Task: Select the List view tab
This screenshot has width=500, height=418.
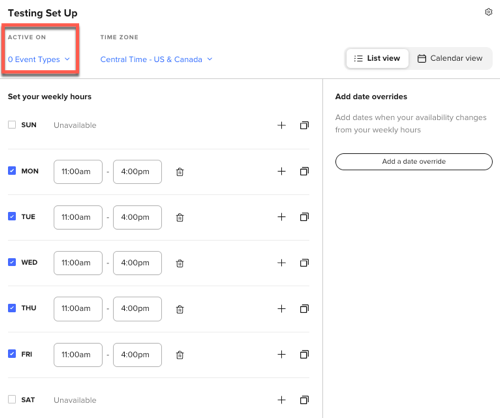Action: [377, 58]
